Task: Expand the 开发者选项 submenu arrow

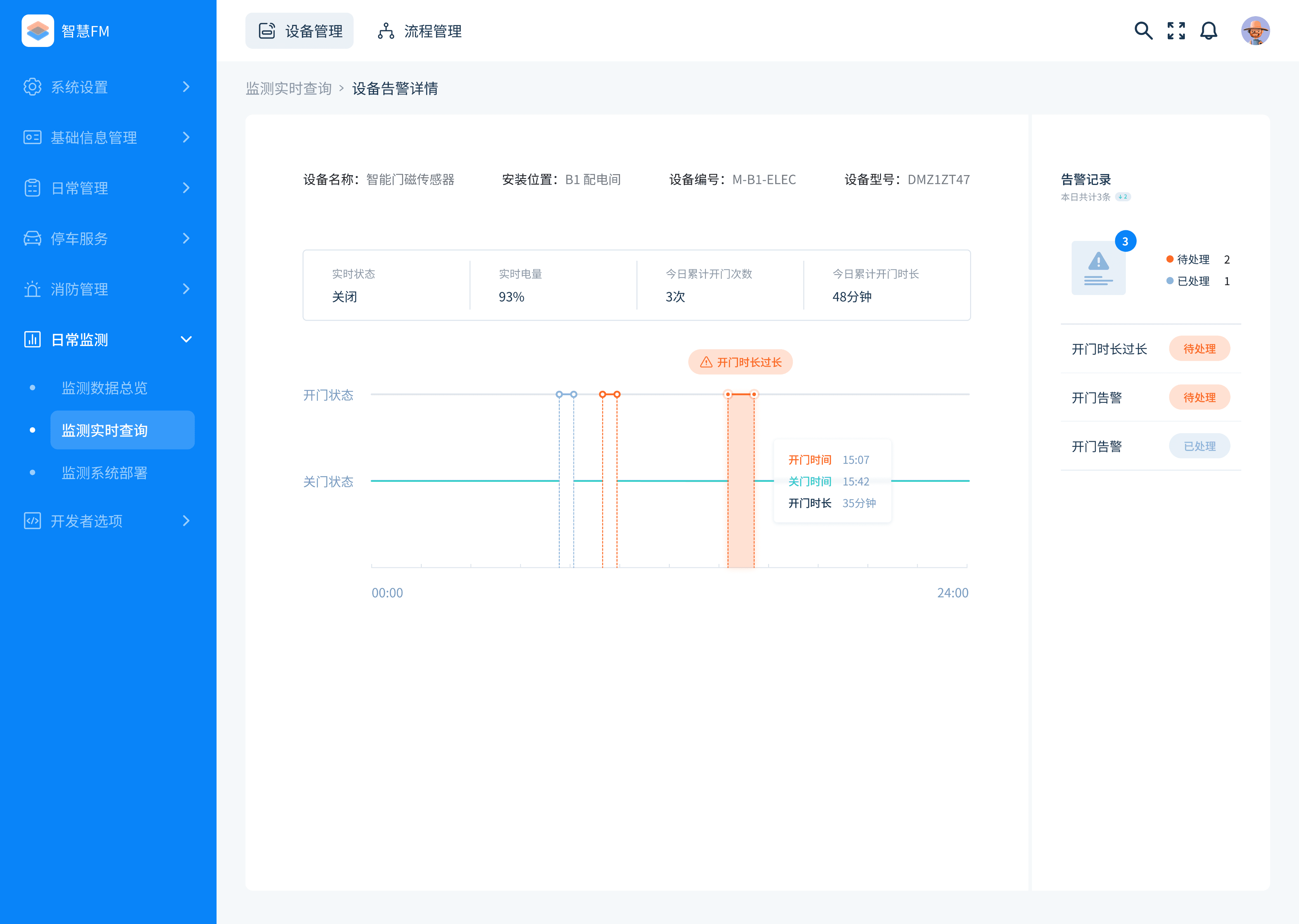Action: [x=186, y=521]
